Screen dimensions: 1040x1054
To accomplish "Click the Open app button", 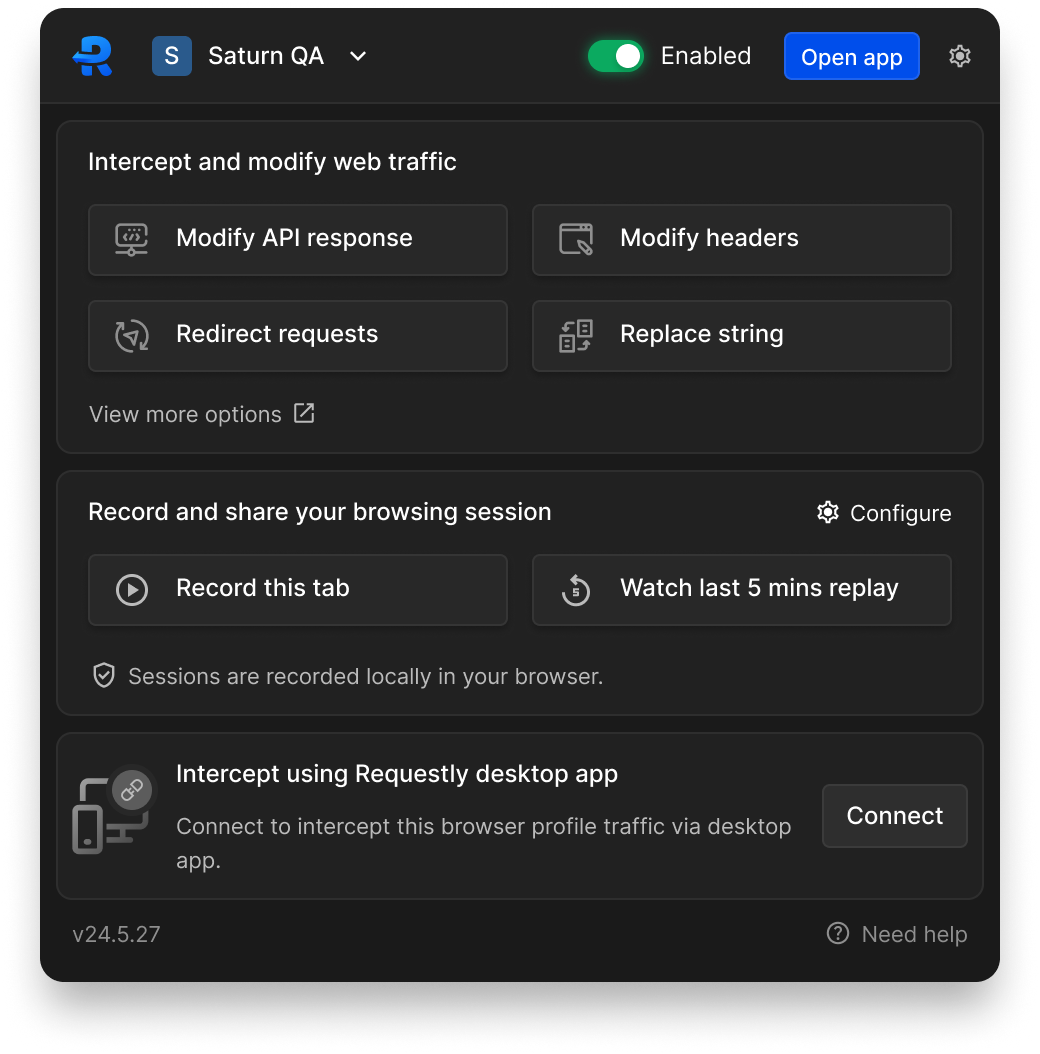I will [851, 56].
